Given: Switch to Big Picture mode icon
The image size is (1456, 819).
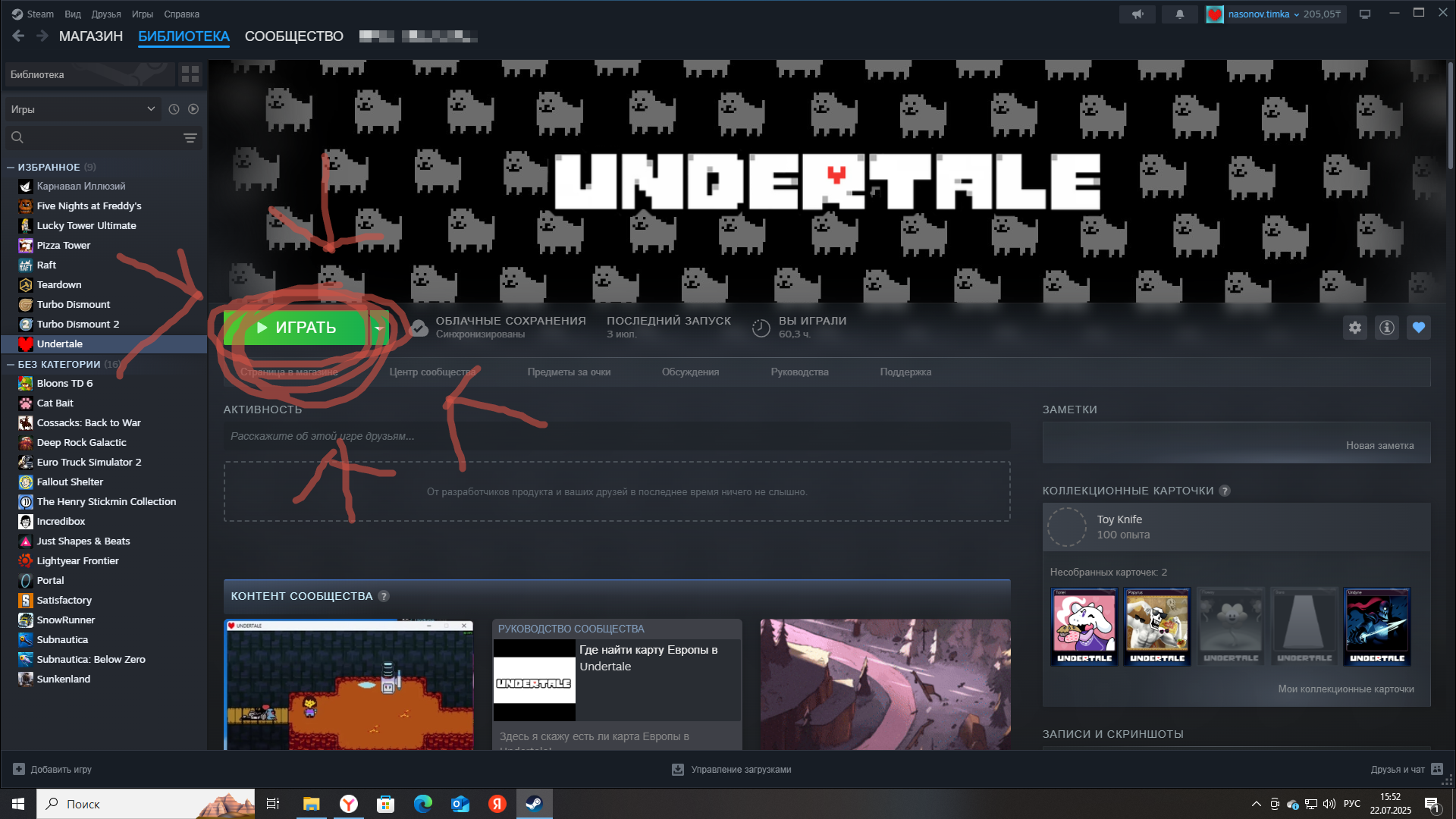Looking at the screenshot, I should pyautogui.click(x=1365, y=14).
